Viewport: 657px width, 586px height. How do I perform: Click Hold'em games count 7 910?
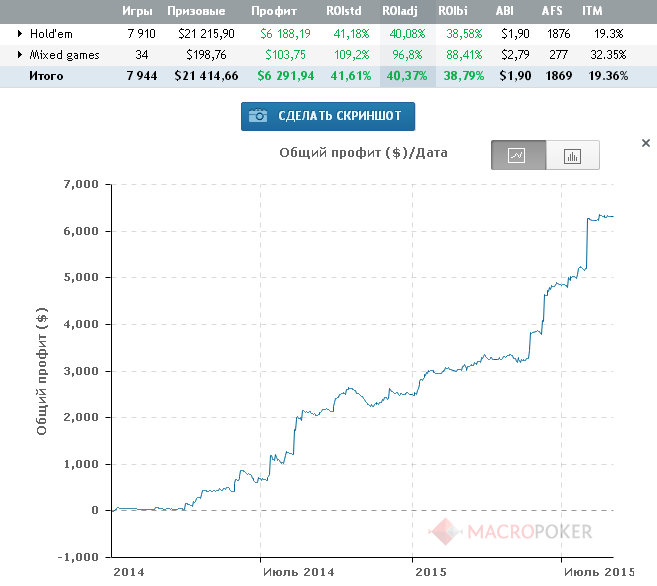(142, 34)
